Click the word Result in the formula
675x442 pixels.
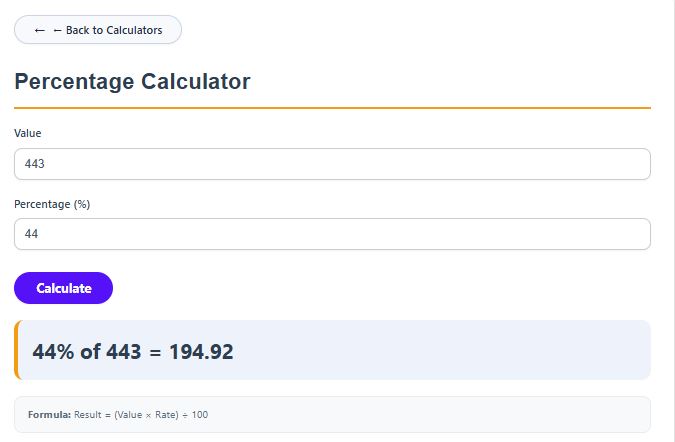click(x=89, y=414)
